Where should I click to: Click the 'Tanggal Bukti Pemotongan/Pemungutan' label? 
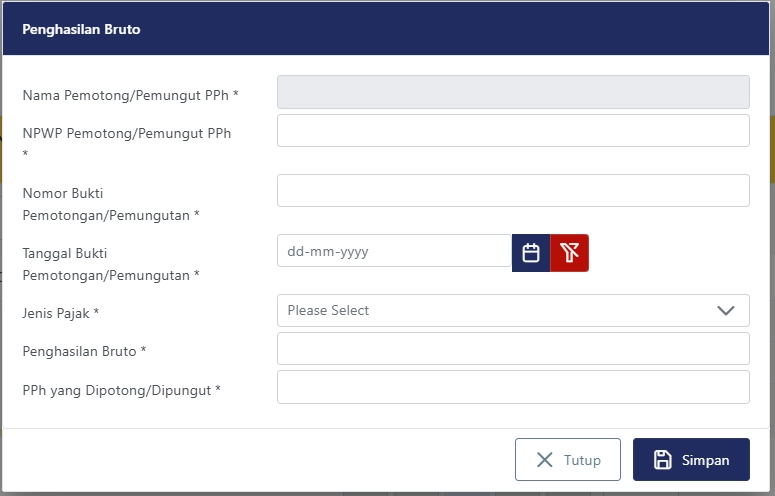tap(110, 264)
